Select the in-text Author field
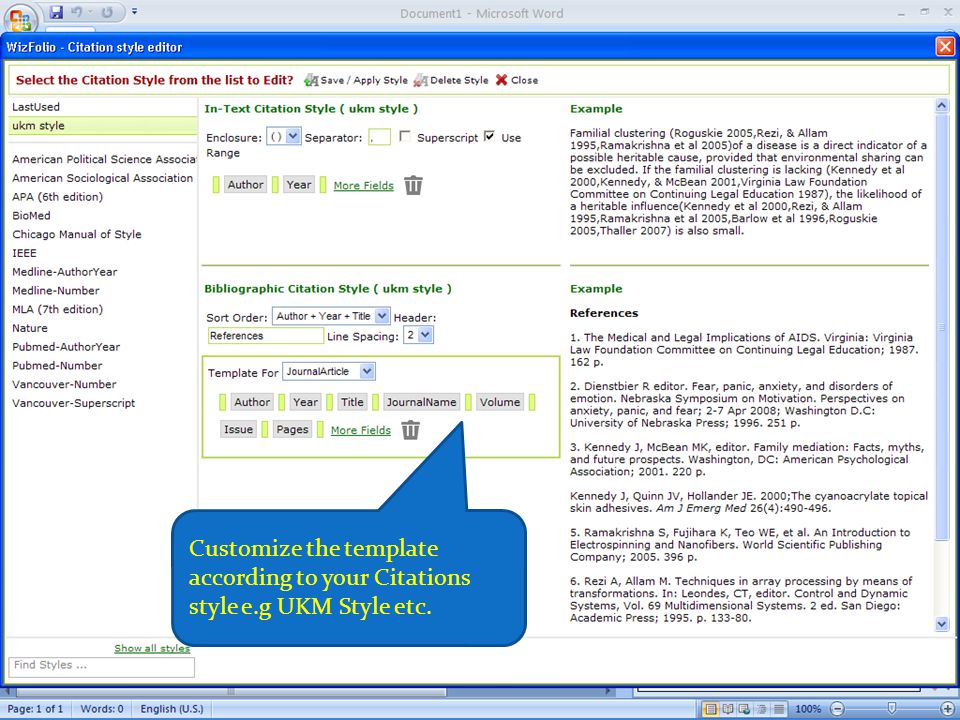This screenshot has width=960, height=720. 246,184
